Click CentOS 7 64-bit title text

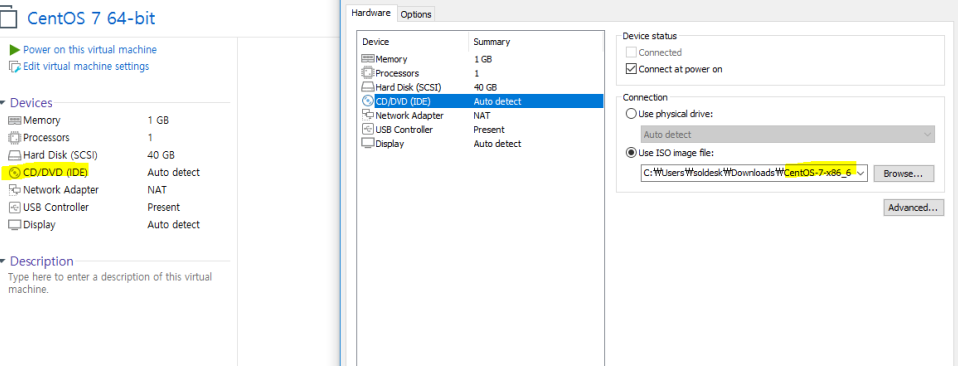[91, 18]
